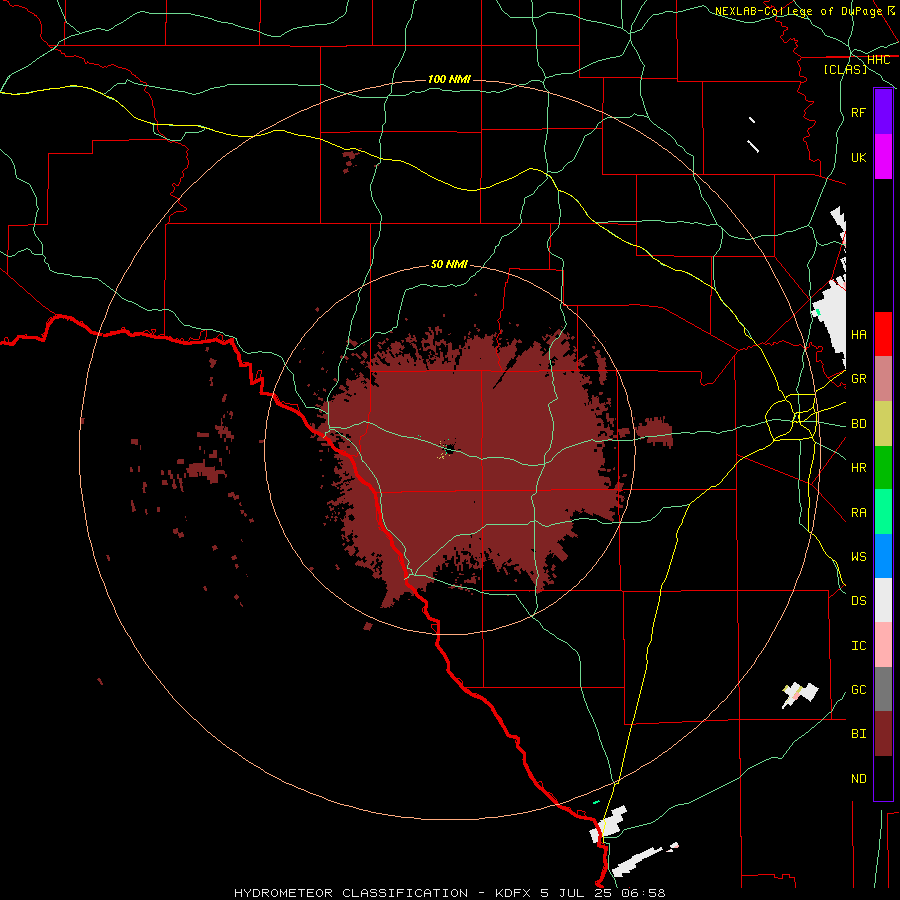Click the white echo patch at bottom border crossing
This screenshot has height=900, width=900.
coord(608,824)
